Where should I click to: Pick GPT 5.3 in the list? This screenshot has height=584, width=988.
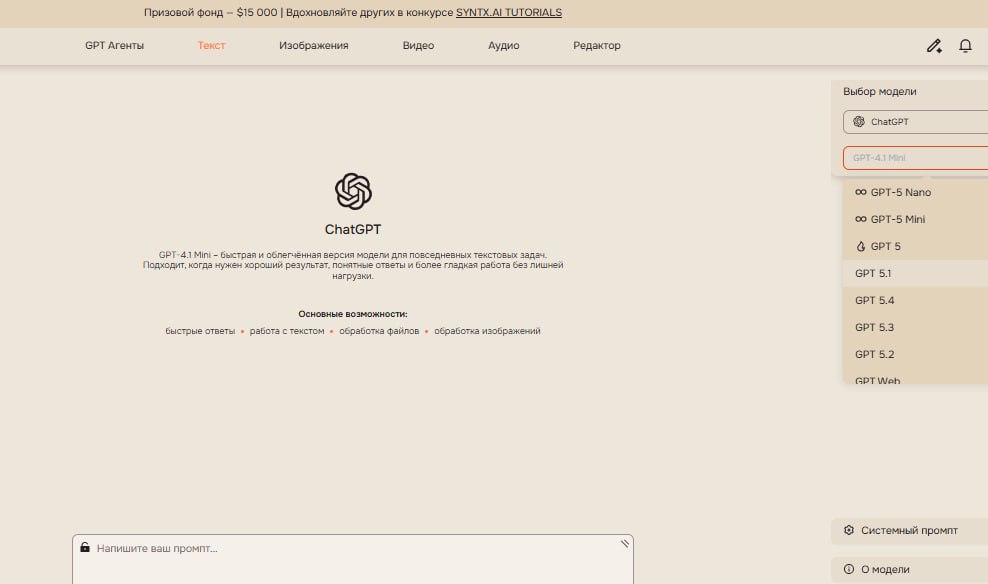(916, 328)
